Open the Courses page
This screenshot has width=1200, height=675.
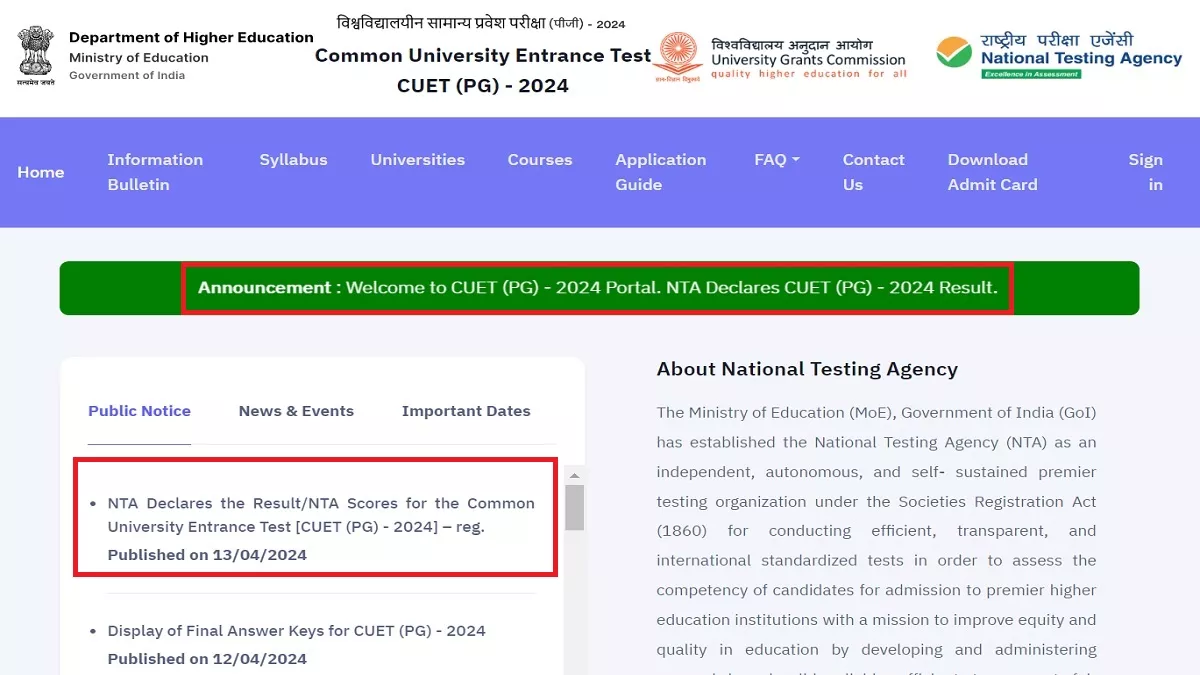tap(540, 160)
